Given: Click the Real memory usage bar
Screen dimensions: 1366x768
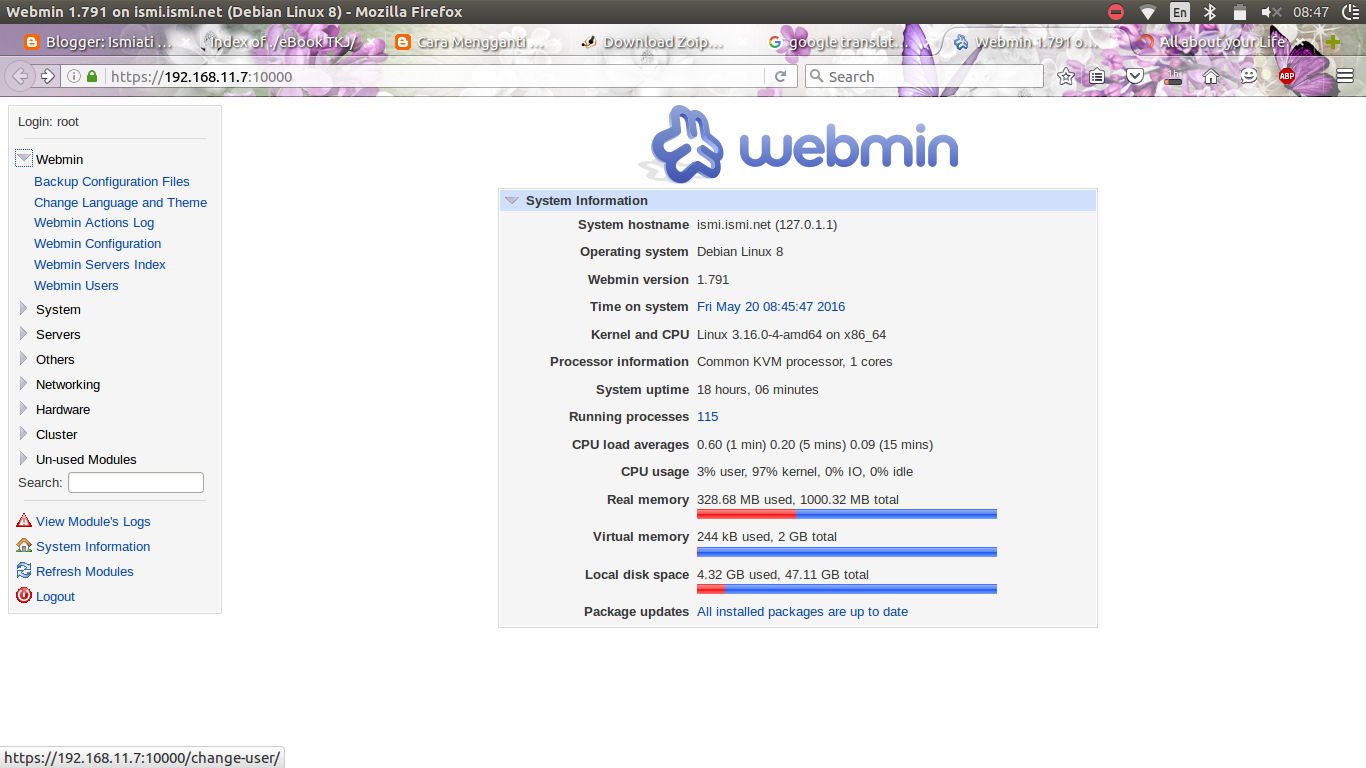Looking at the screenshot, I should pos(846,513).
